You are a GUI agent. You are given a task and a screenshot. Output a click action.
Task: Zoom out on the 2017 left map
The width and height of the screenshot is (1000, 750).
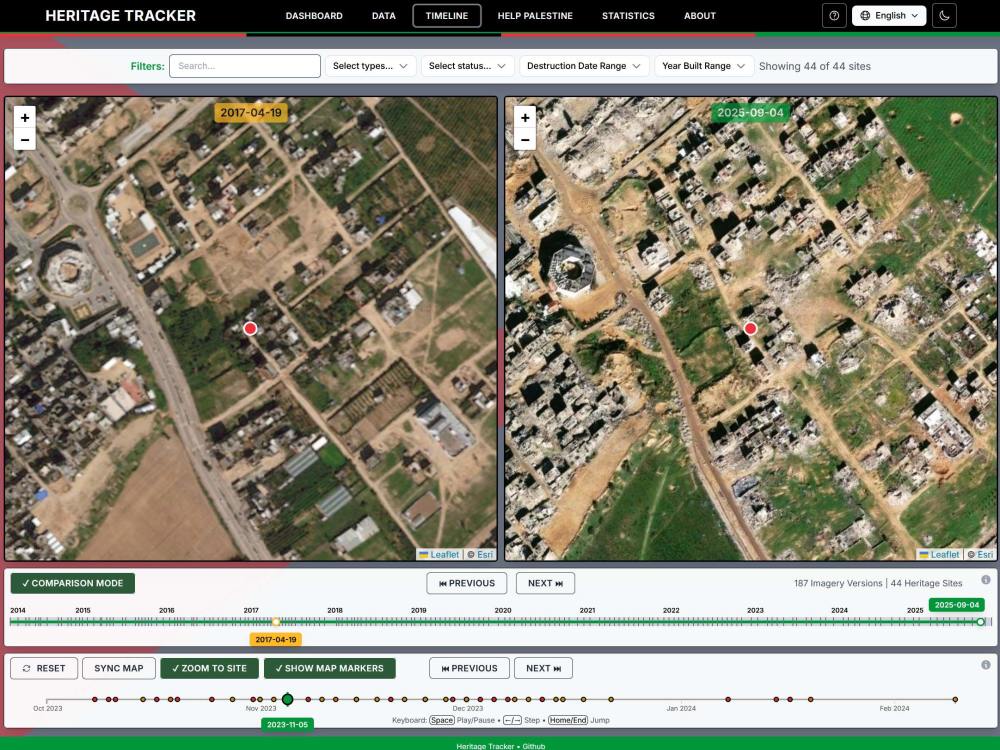point(25,139)
